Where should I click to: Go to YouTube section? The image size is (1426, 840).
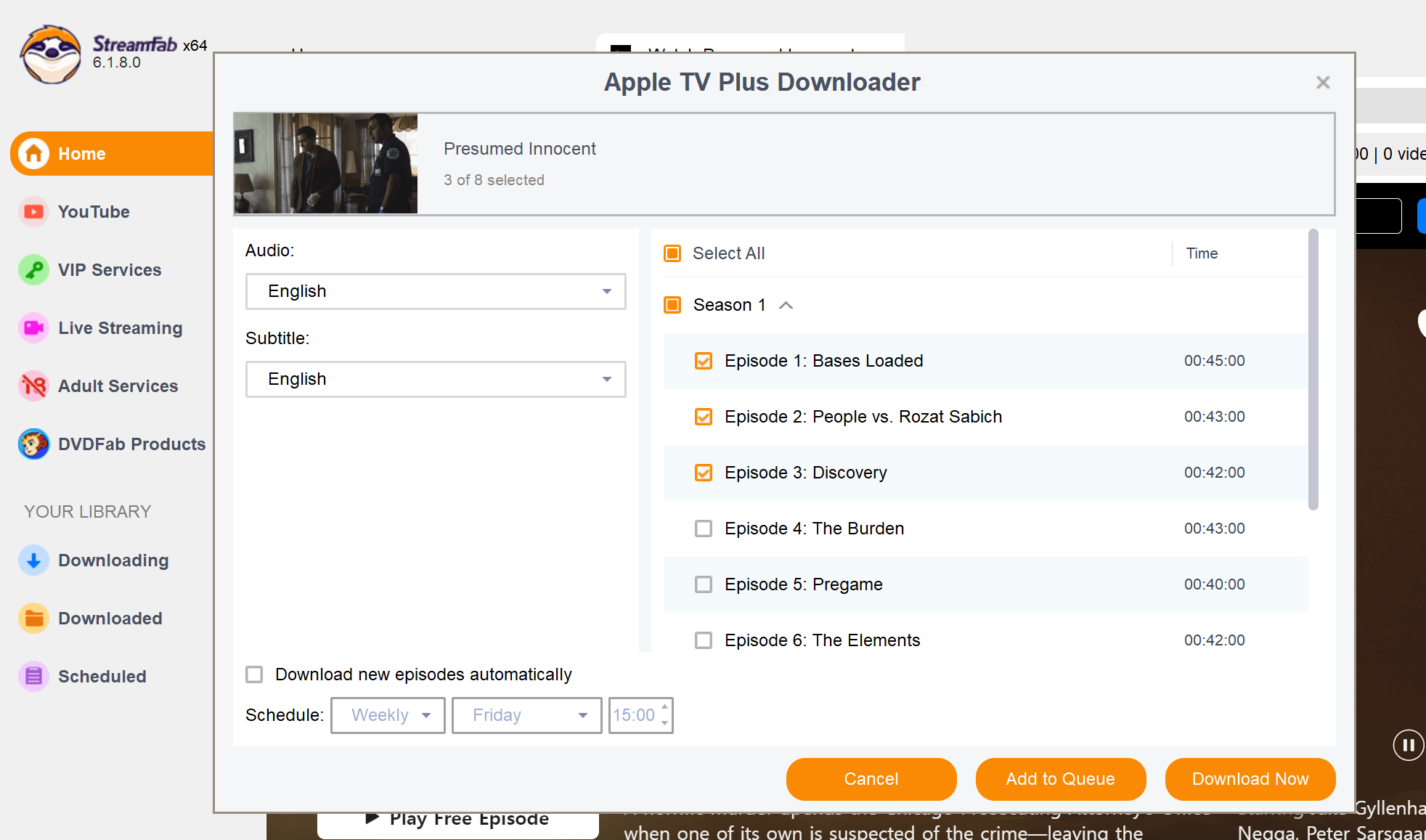coord(94,212)
